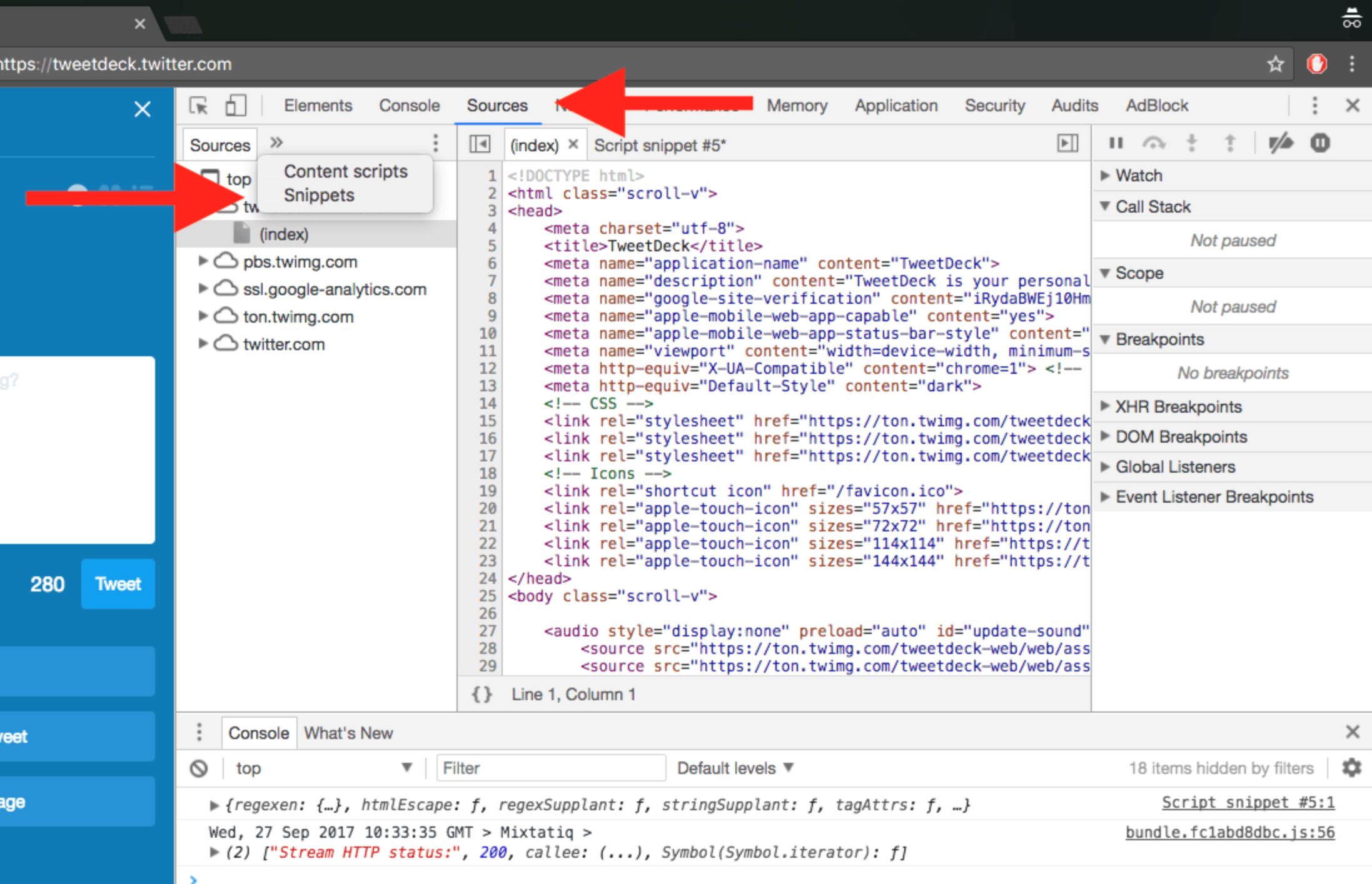1372x884 pixels.
Task: Click the console Filter input field
Action: tap(550, 768)
